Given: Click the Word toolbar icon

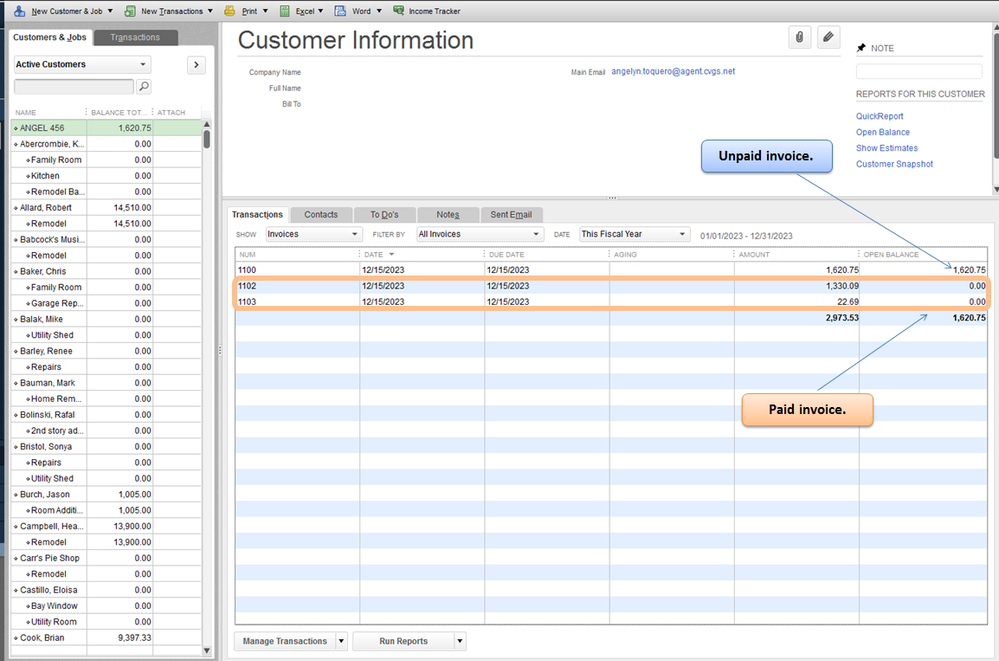Looking at the screenshot, I should [340, 11].
